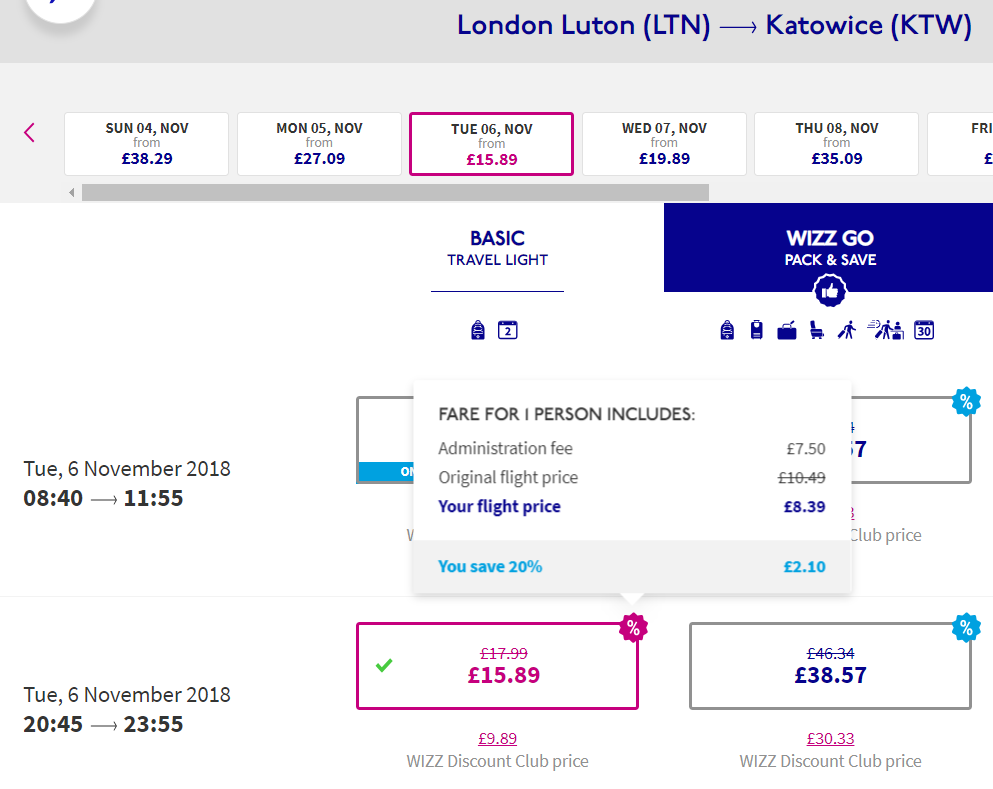Click the checked suitcase icon under WIZZ GO
Viewport: 993px width, 789px height.
[787, 331]
